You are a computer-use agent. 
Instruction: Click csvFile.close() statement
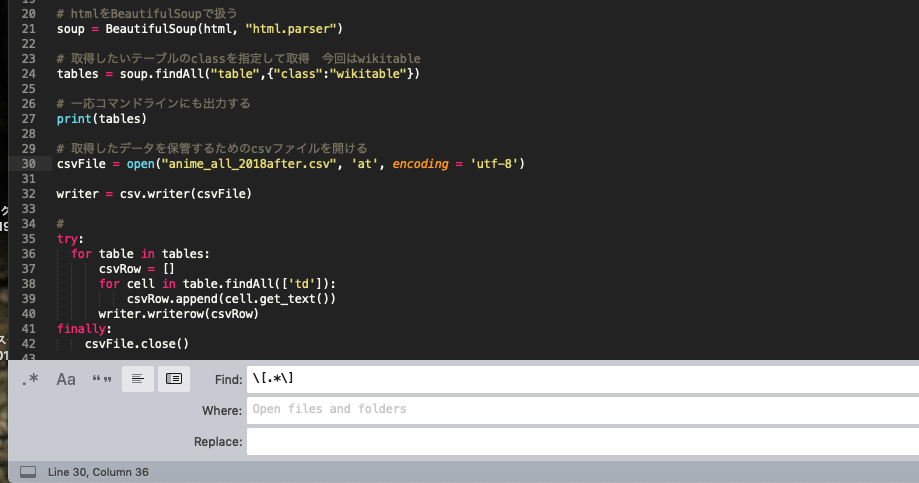[x=136, y=344]
